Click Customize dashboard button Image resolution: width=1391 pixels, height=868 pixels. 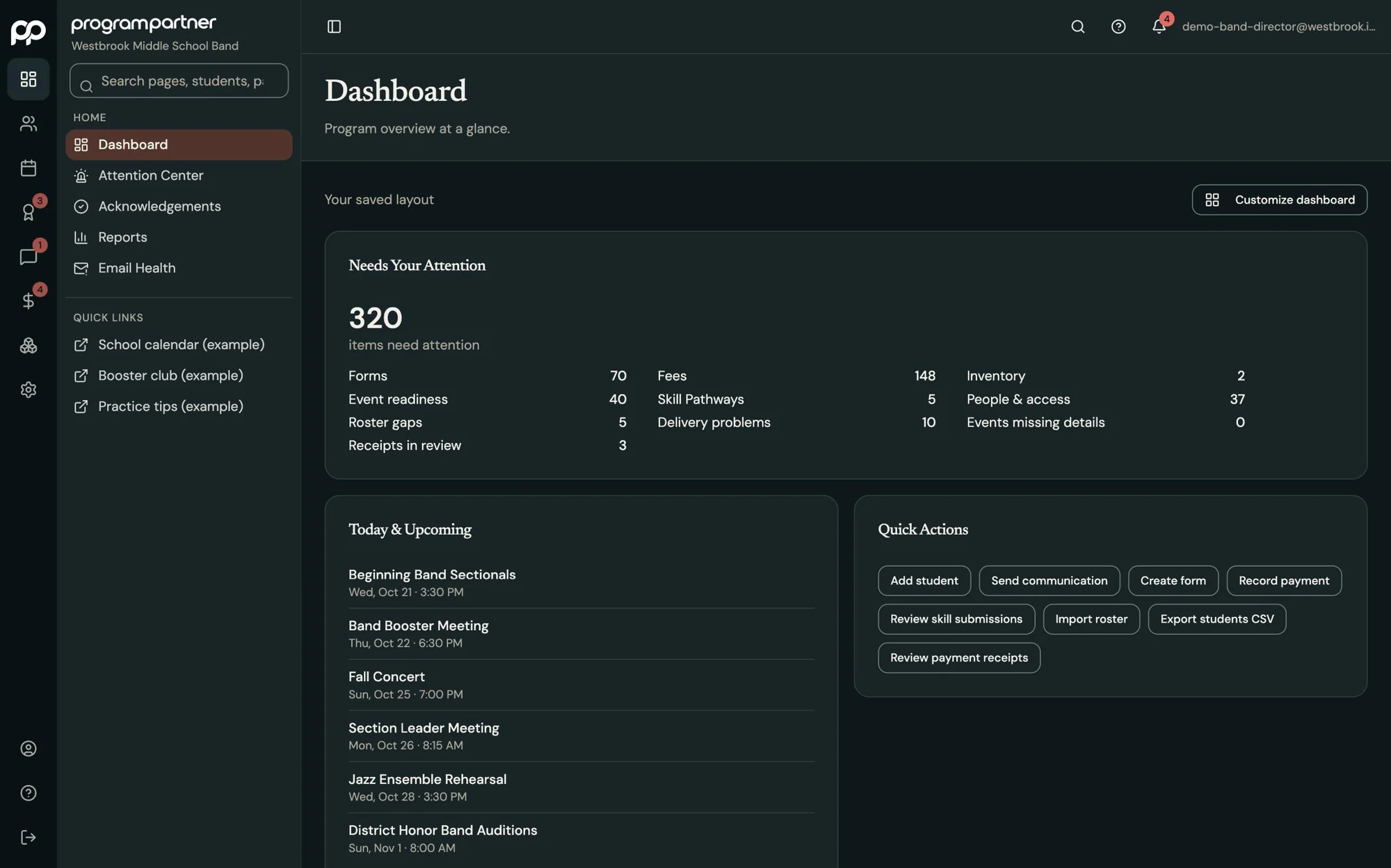pos(1279,200)
